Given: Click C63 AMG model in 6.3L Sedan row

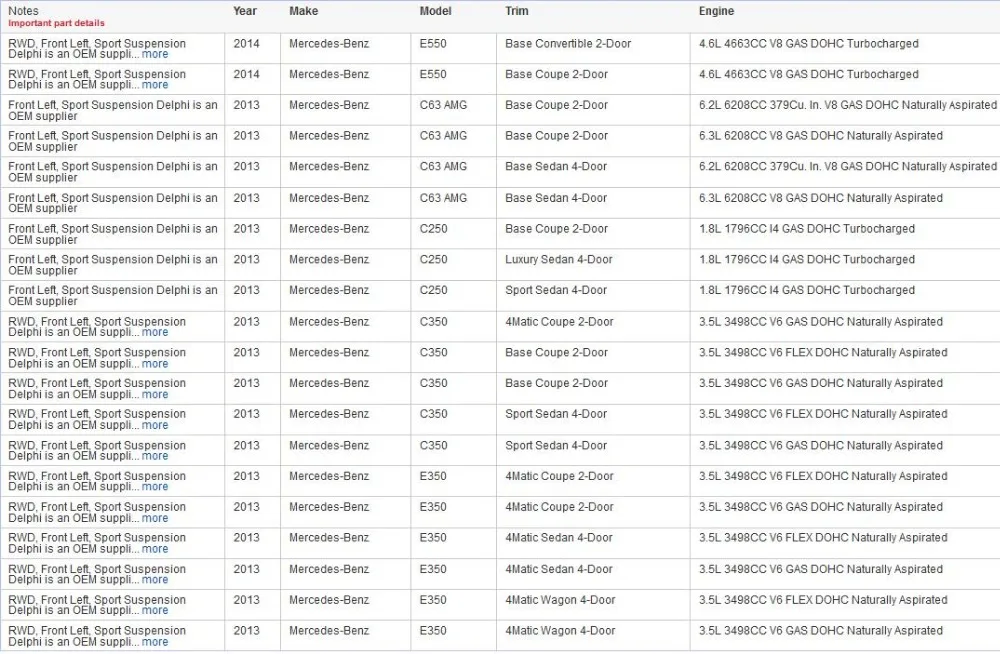Looking at the screenshot, I should pos(443,198).
